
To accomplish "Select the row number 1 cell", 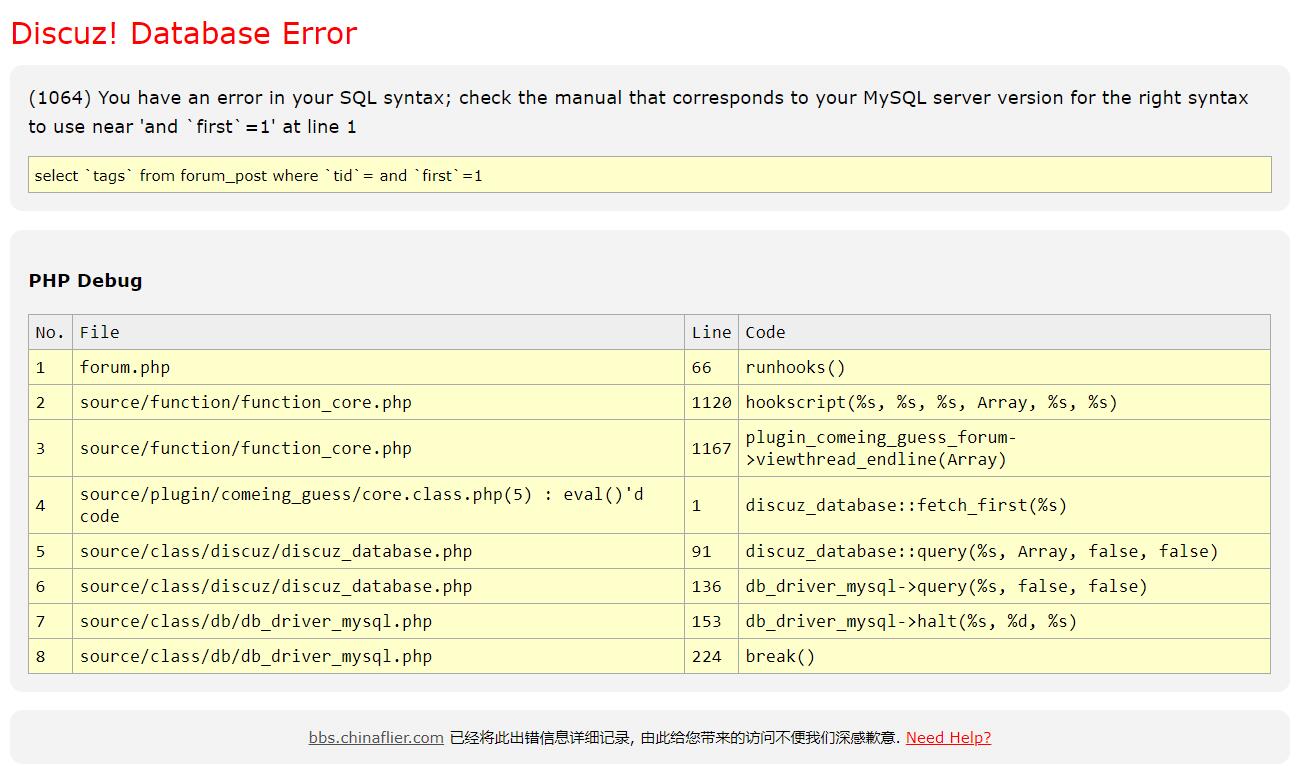I will [x=50, y=367].
